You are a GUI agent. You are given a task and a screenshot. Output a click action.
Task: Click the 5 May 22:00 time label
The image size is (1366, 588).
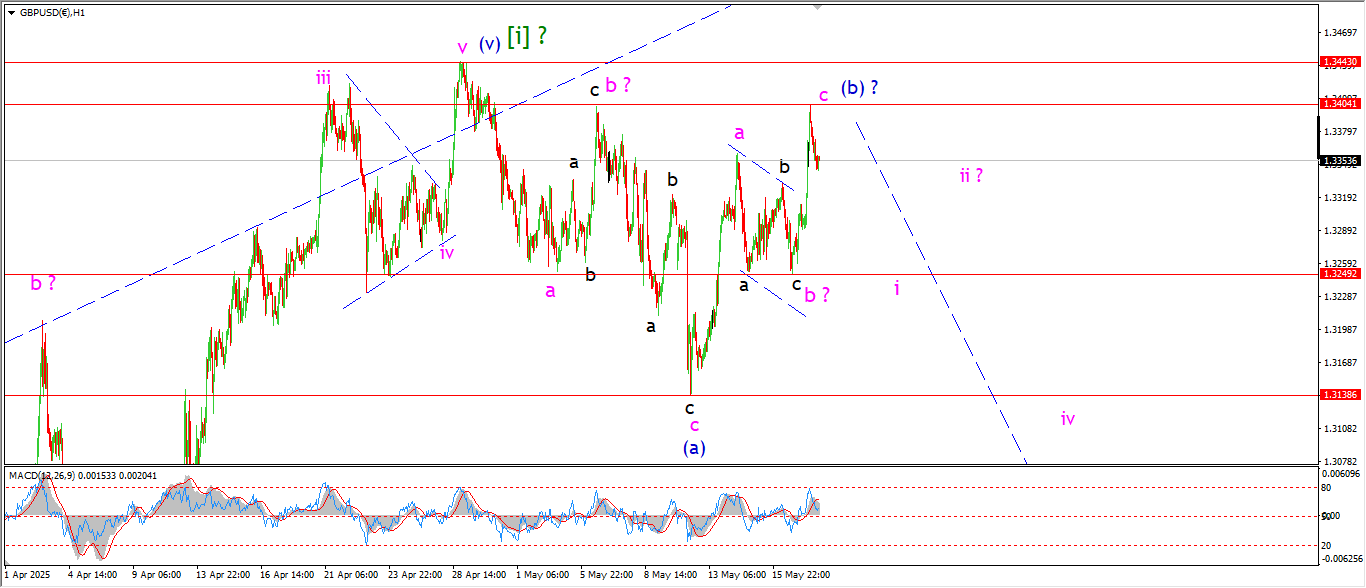click(605, 575)
